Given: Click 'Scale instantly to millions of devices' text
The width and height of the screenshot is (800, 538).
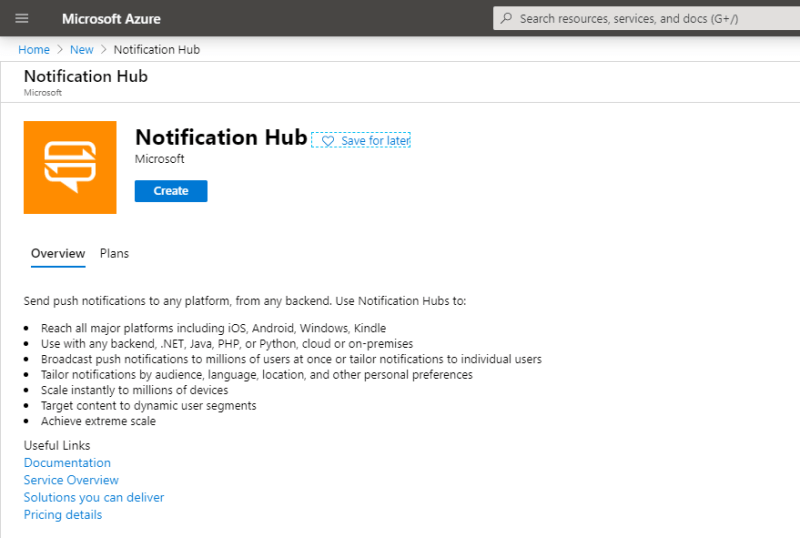Looking at the screenshot, I should coord(135,390).
